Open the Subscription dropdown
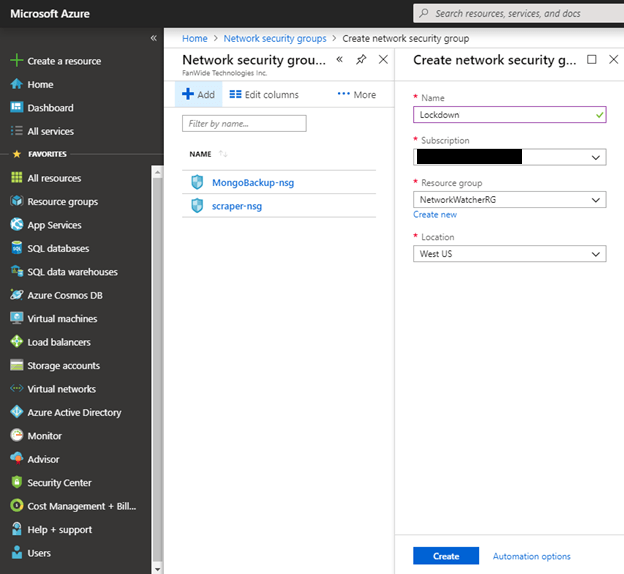624x574 pixels. pyautogui.click(x=509, y=157)
